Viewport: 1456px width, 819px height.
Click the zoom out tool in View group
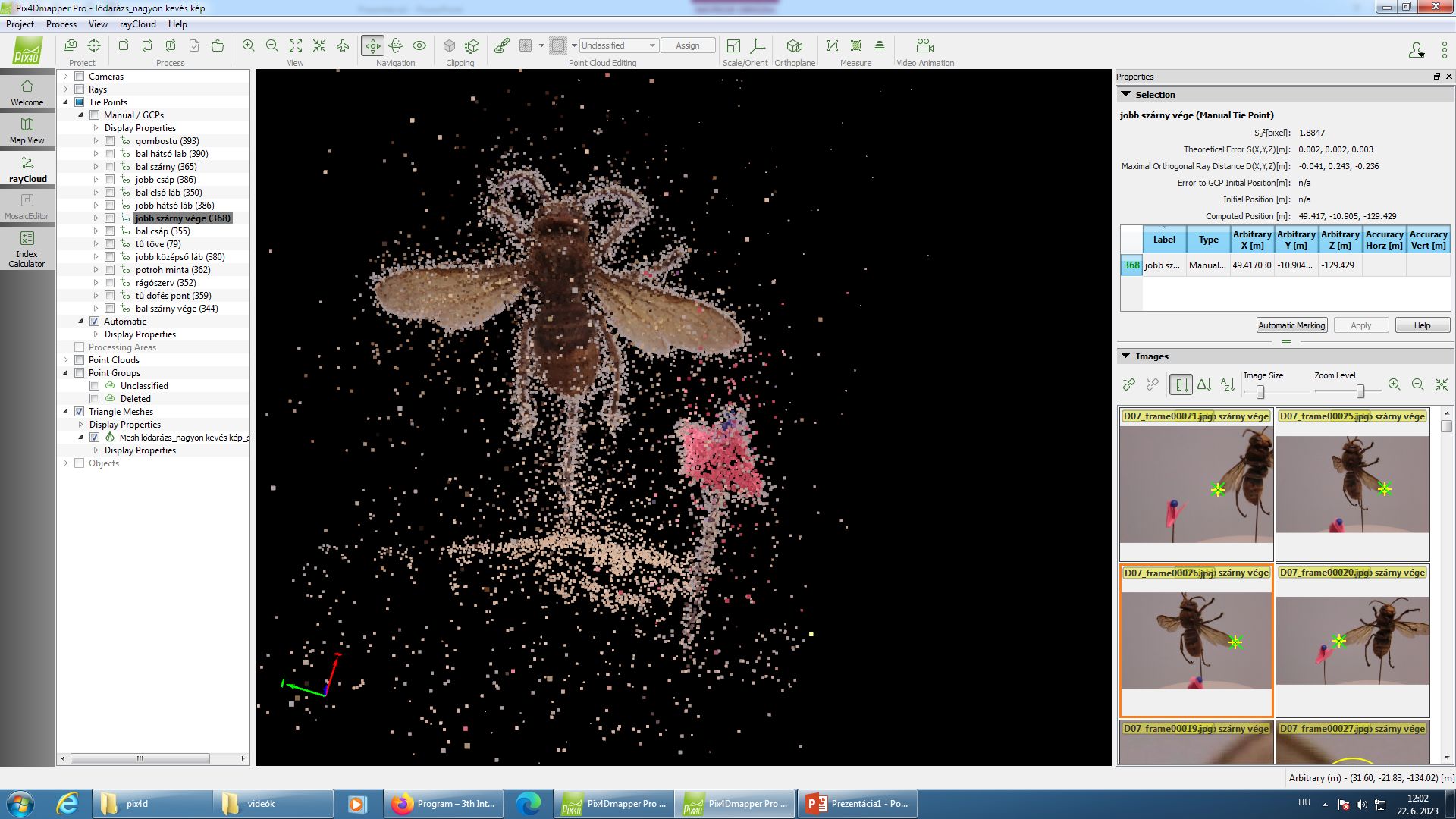pyautogui.click(x=272, y=45)
